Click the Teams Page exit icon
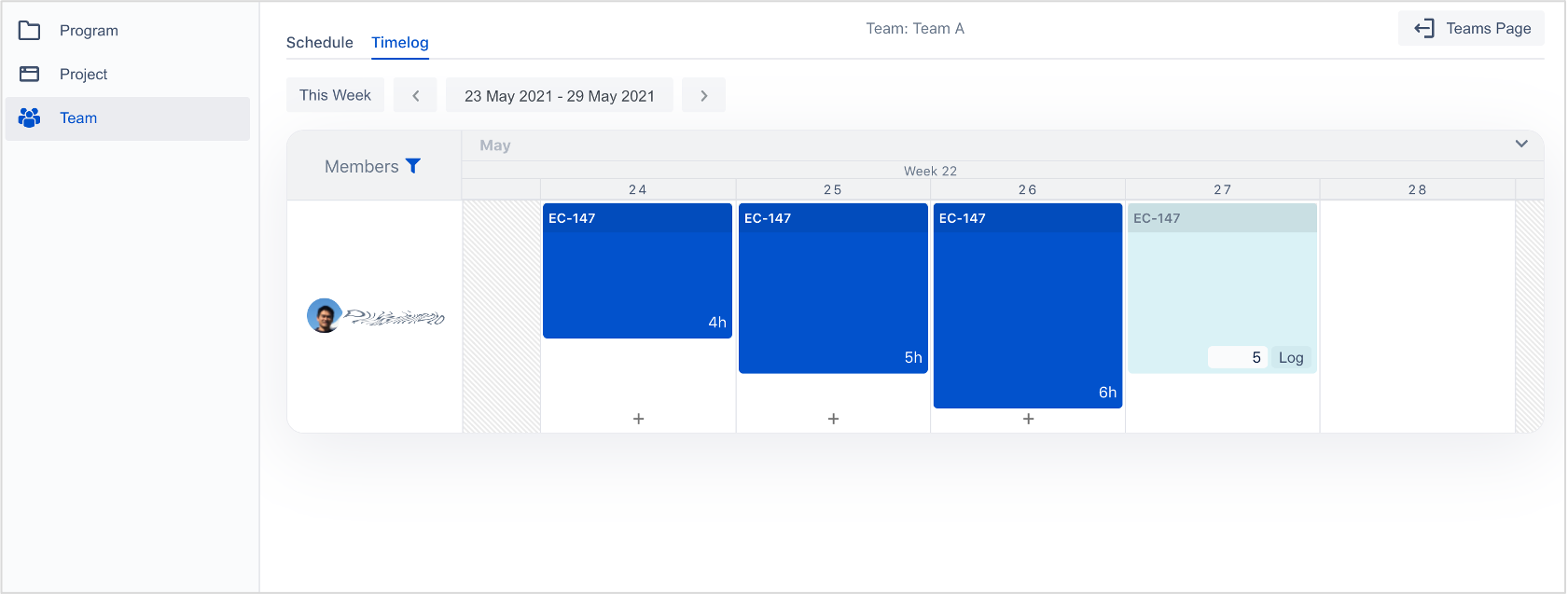This screenshot has height=594, width=1568. 1423,28
